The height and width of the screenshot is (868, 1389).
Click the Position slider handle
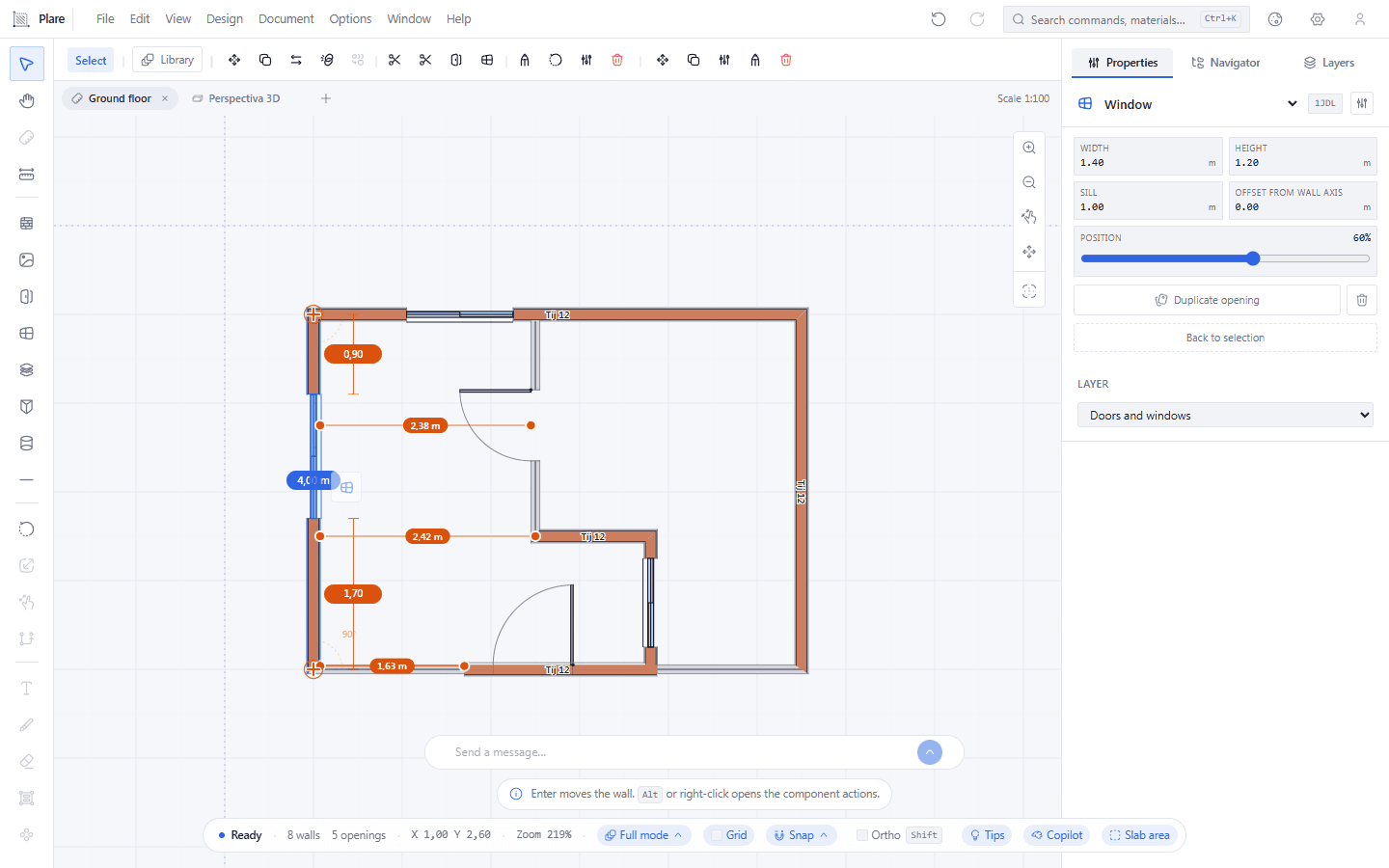pos(1253,258)
